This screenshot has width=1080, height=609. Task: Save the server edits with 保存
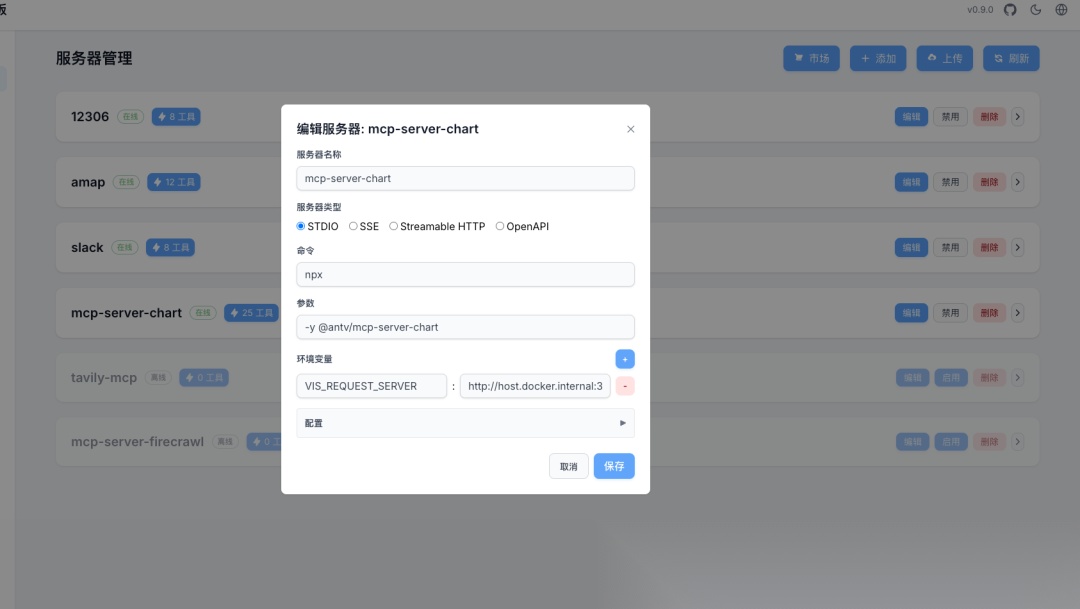[x=613, y=465]
